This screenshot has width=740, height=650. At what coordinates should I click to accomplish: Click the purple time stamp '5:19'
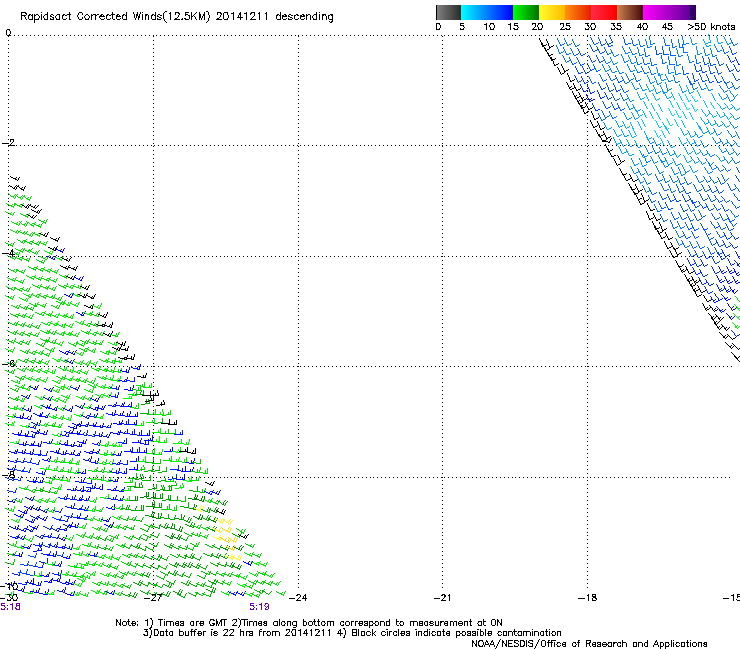click(260, 607)
